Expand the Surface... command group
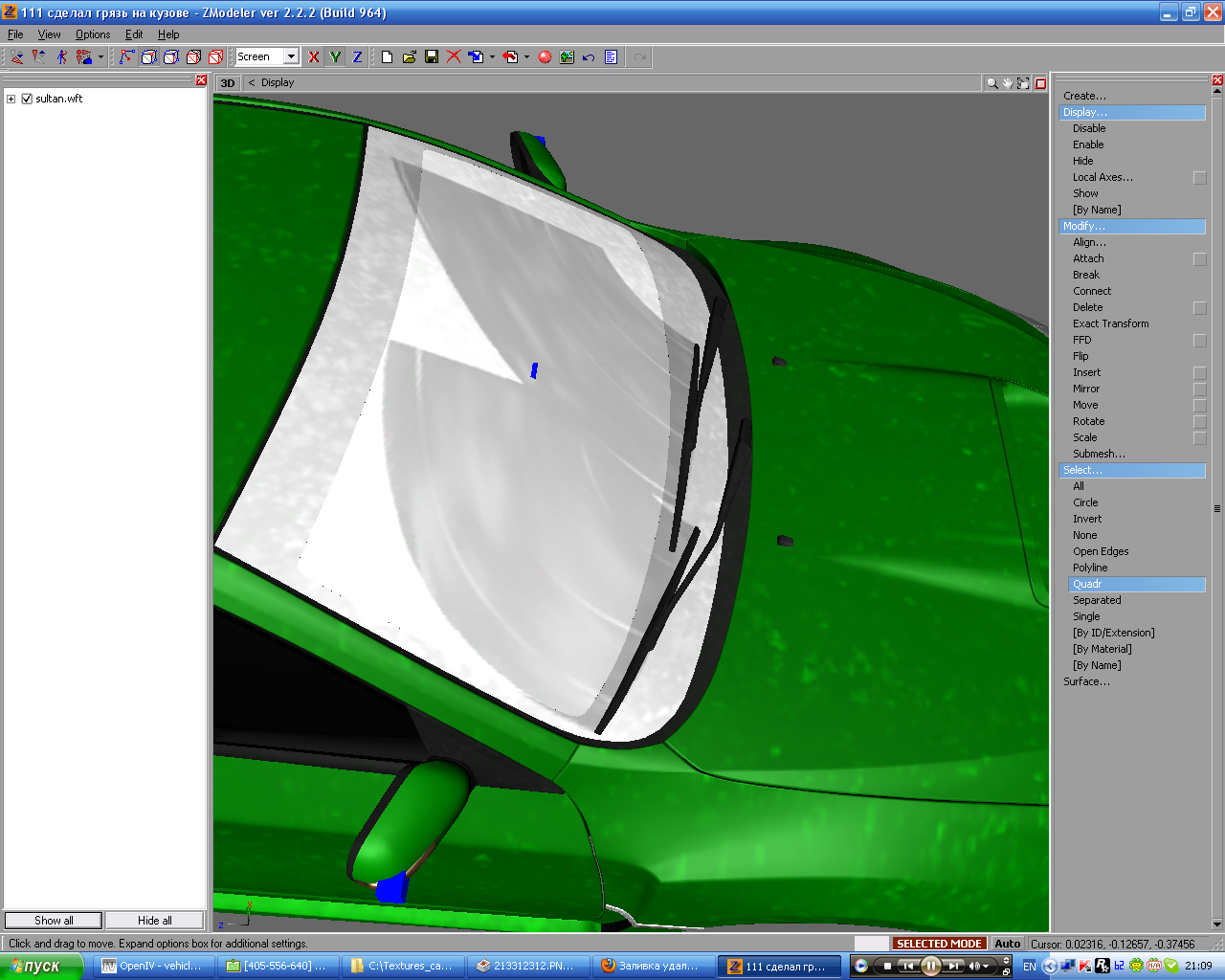 (x=1086, y=682)
